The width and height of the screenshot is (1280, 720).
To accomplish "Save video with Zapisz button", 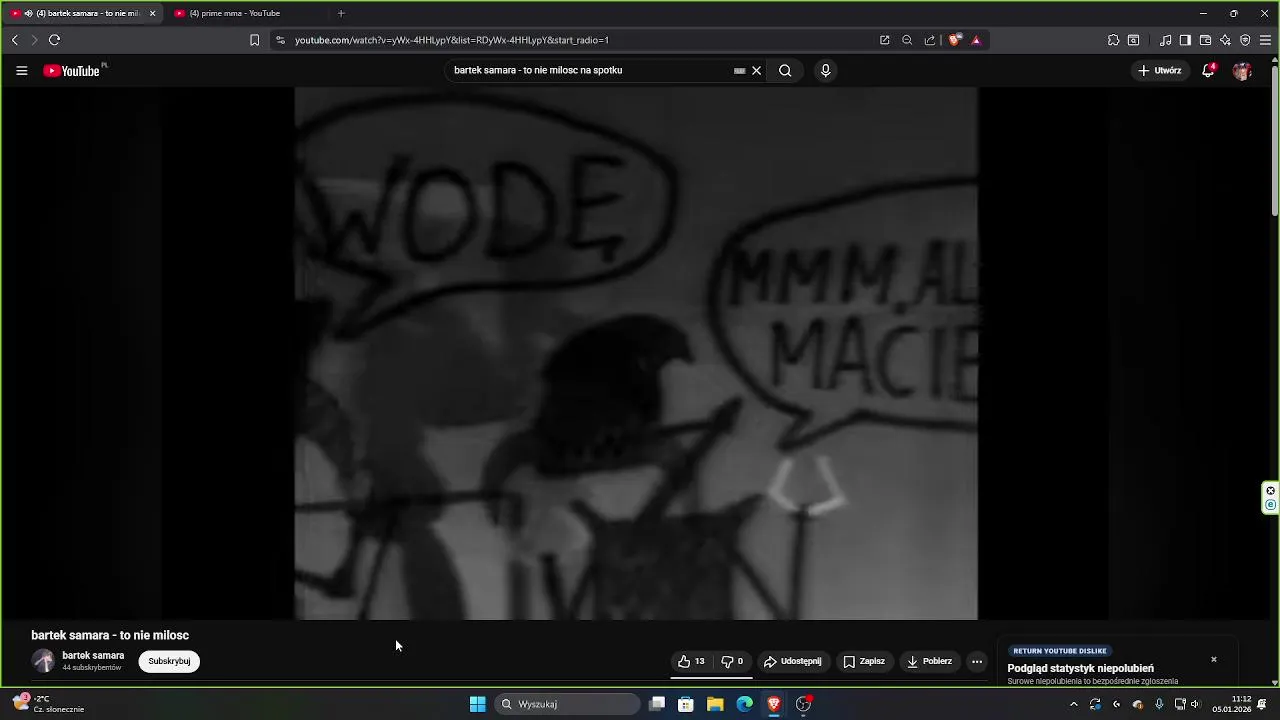I will pos(864,661).
